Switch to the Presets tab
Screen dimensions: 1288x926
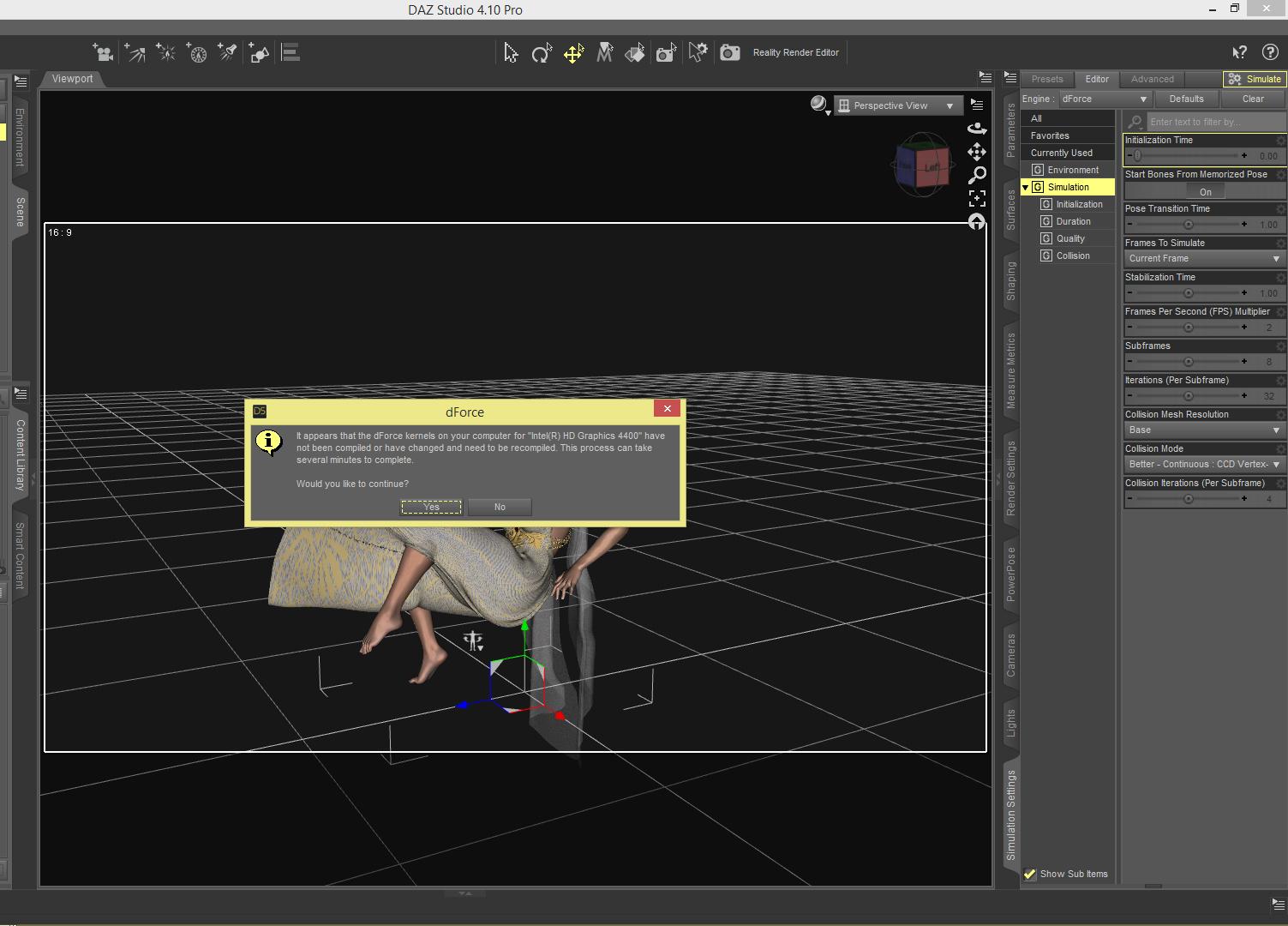coord(1046,79)
